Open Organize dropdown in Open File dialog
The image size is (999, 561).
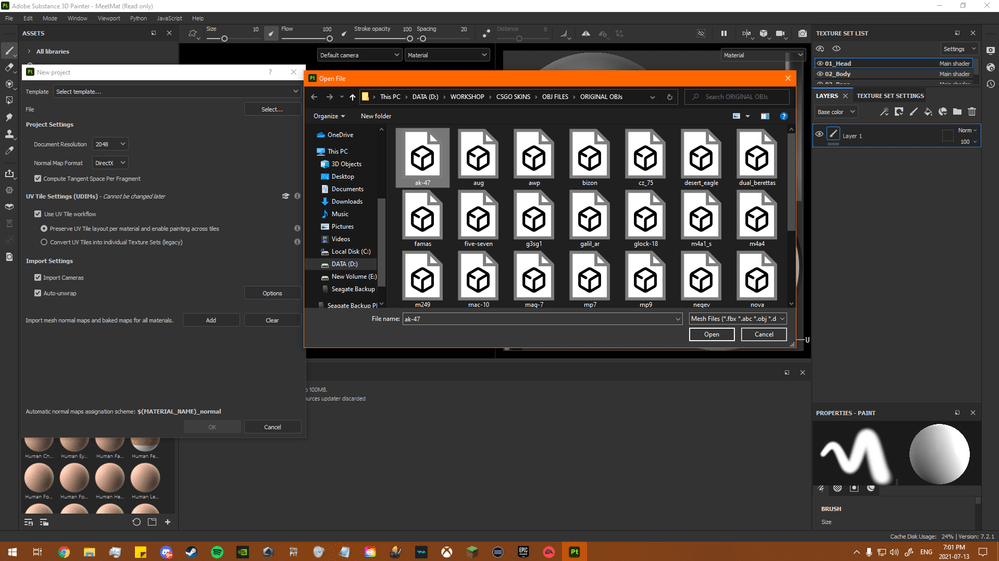coord(329,116)
